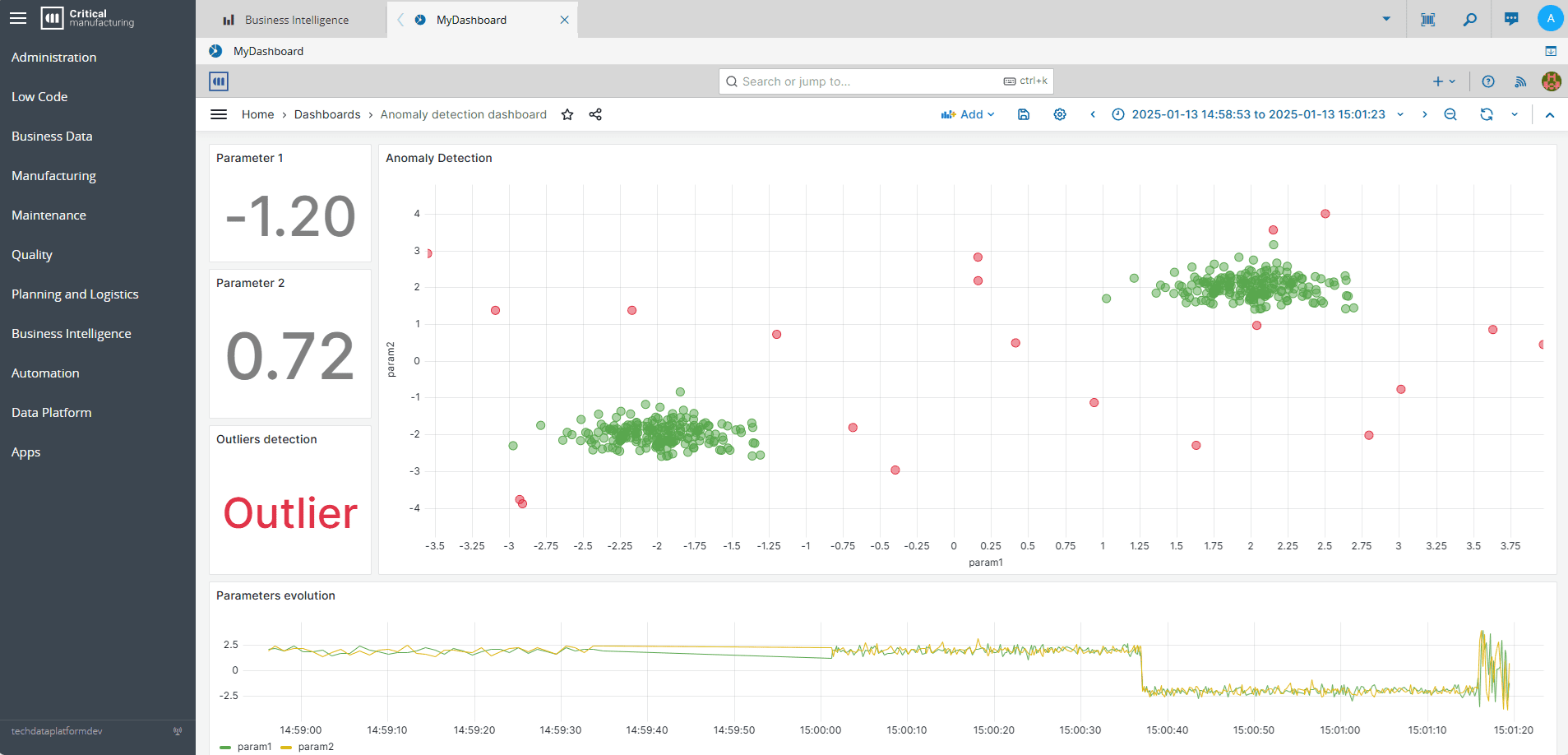Go to the Dashboards breadcrumb link
Image resolution: width=1568 pixels, height=755 pixels.
click(327, 114)
